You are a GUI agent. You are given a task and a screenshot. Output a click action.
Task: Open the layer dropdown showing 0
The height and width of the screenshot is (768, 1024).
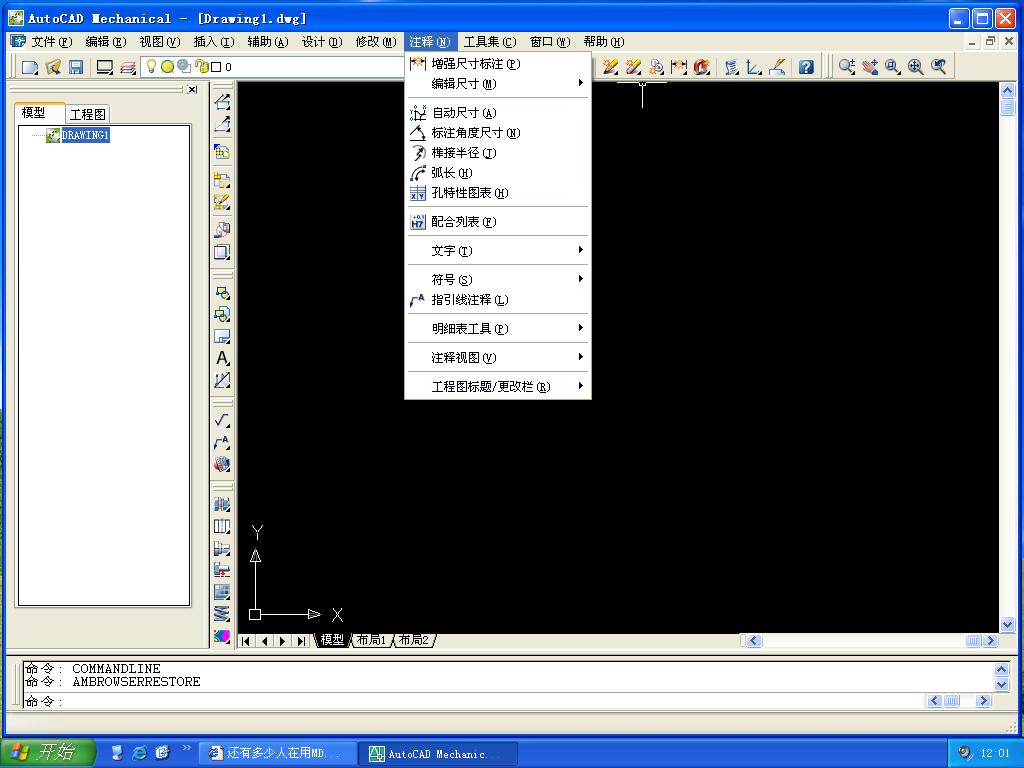pyautogui.click(x=272, y=67)
